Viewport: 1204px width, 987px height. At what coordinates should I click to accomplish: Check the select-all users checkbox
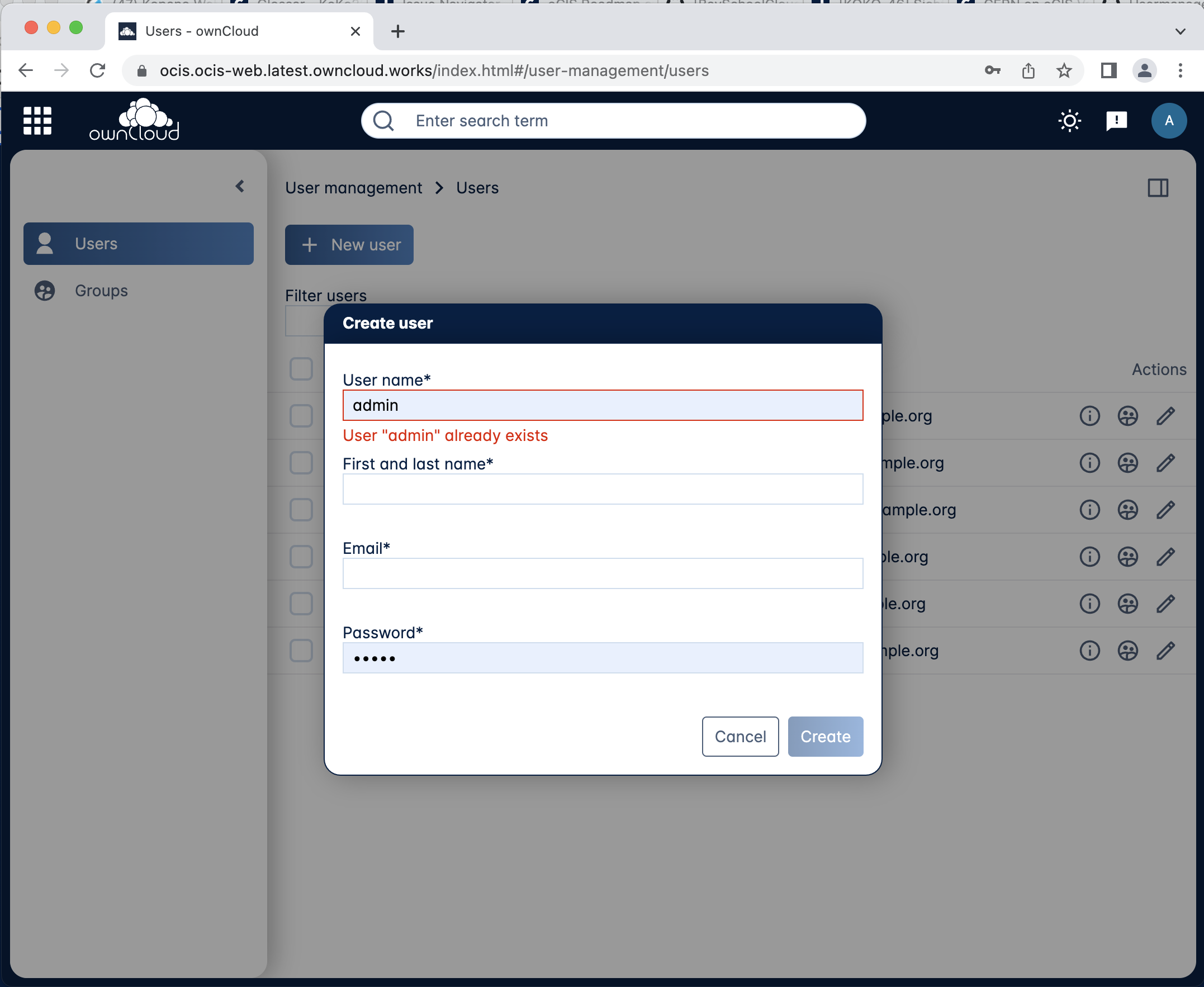click(301, 368)
